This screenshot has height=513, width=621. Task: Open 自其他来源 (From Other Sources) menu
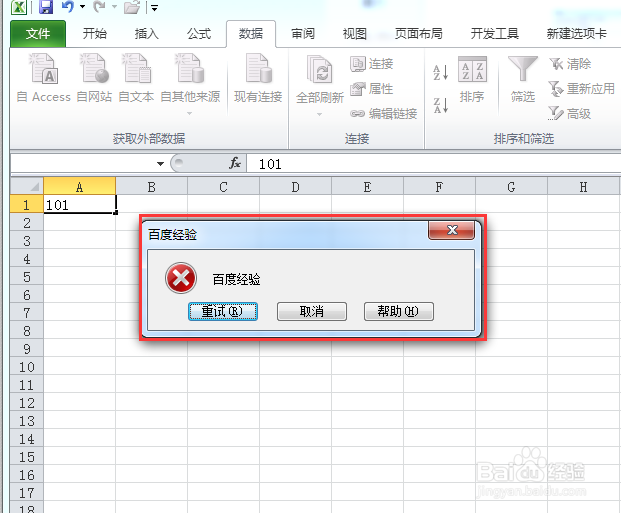[x=190, y=84]
